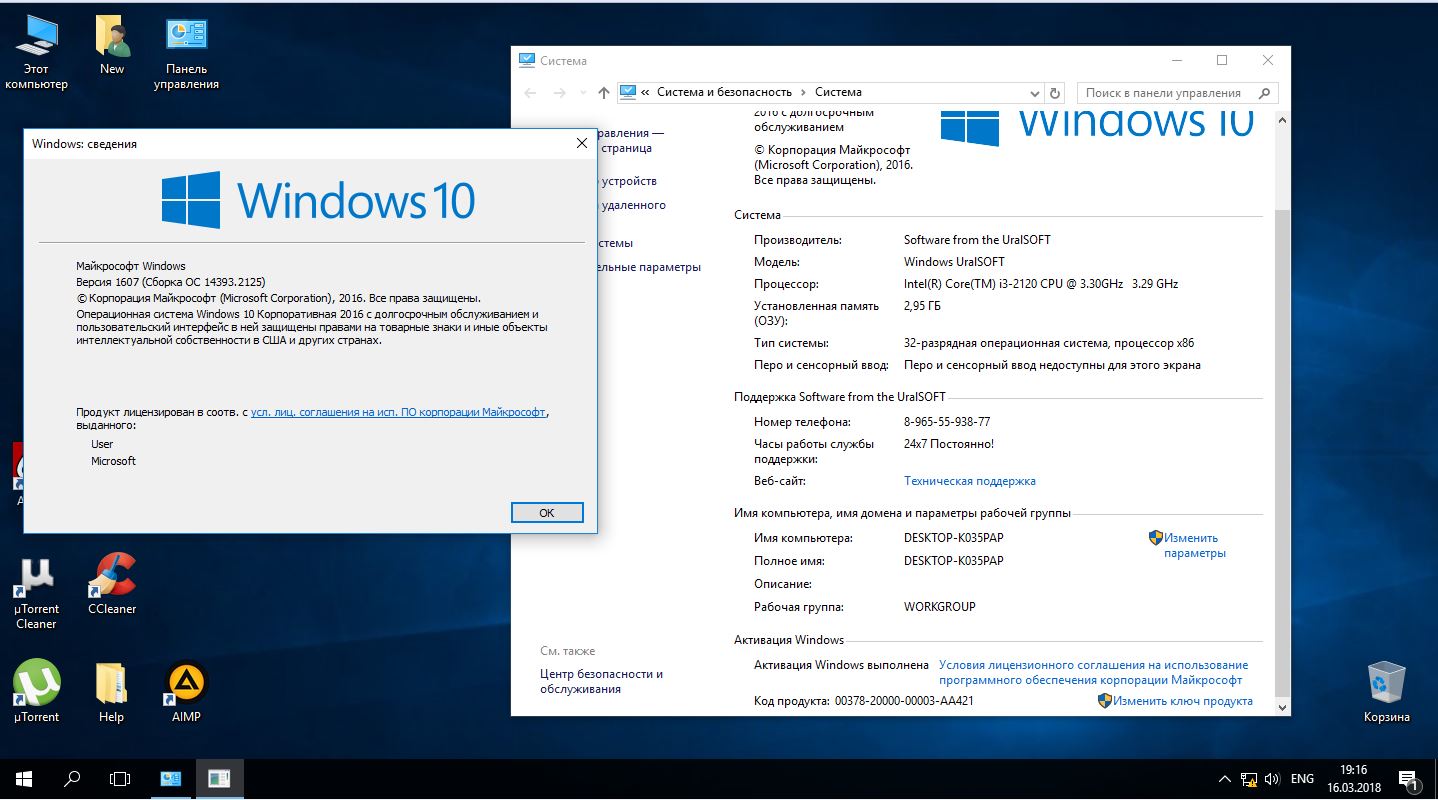The image size is (1438, 800).
Task: Show hidden system tray icons
Action: pos(1225,779)
